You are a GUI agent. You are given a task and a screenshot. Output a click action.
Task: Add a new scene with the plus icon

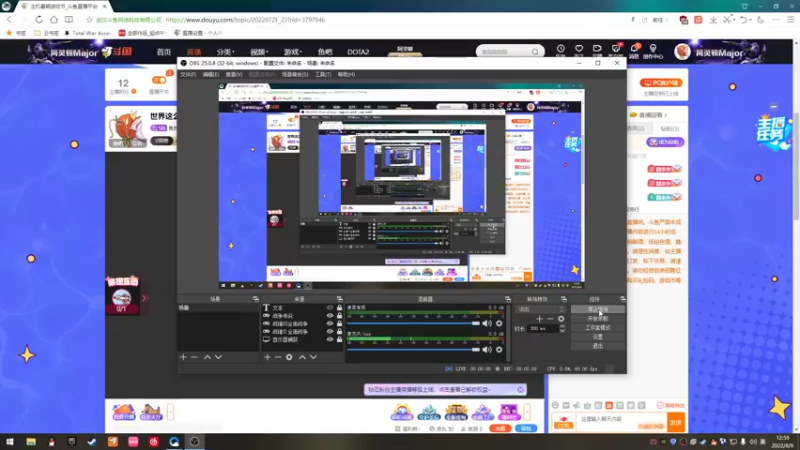pos(183,357)
